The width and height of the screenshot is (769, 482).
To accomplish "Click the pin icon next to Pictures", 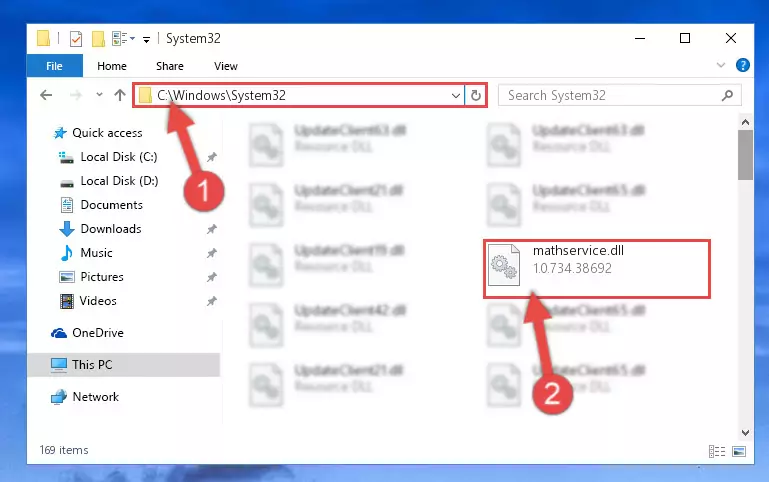I will pyautogui.click(x=211, y=277).
